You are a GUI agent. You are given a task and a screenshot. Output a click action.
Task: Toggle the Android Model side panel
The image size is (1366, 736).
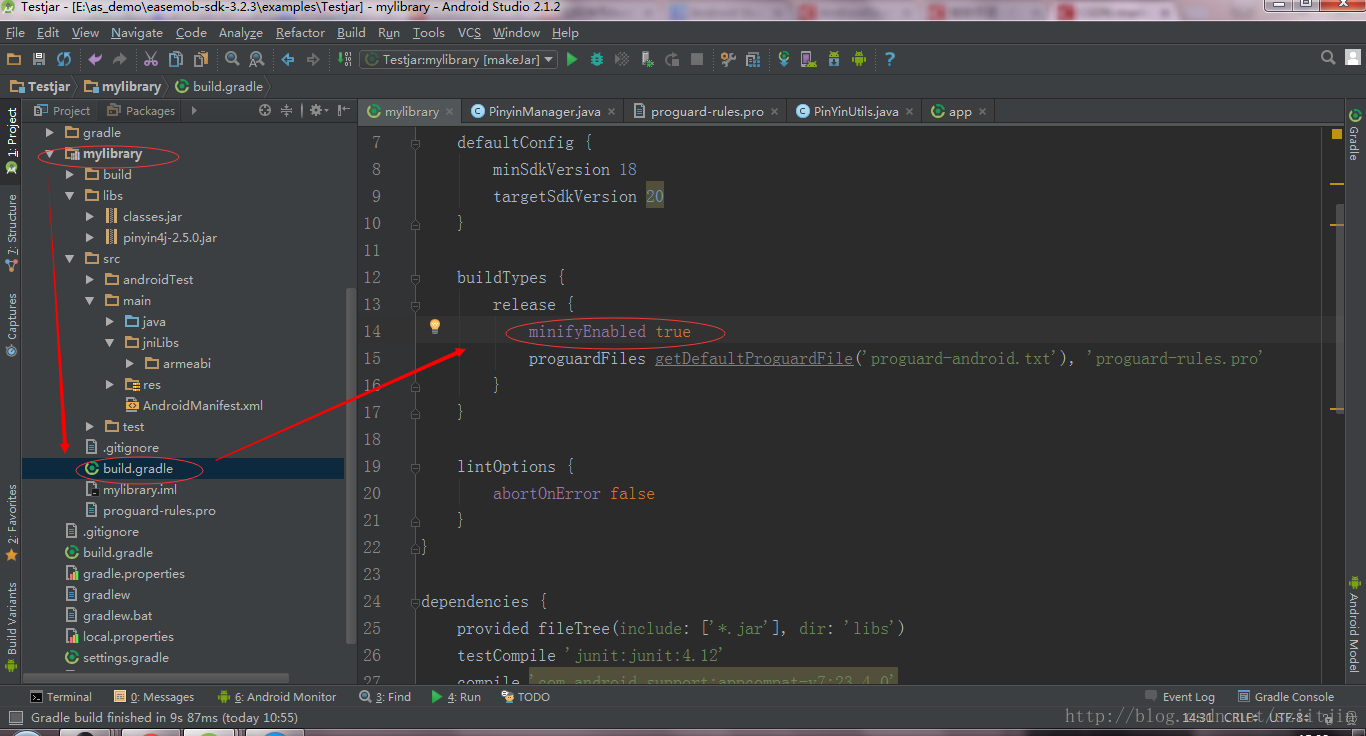(1355, 625)
